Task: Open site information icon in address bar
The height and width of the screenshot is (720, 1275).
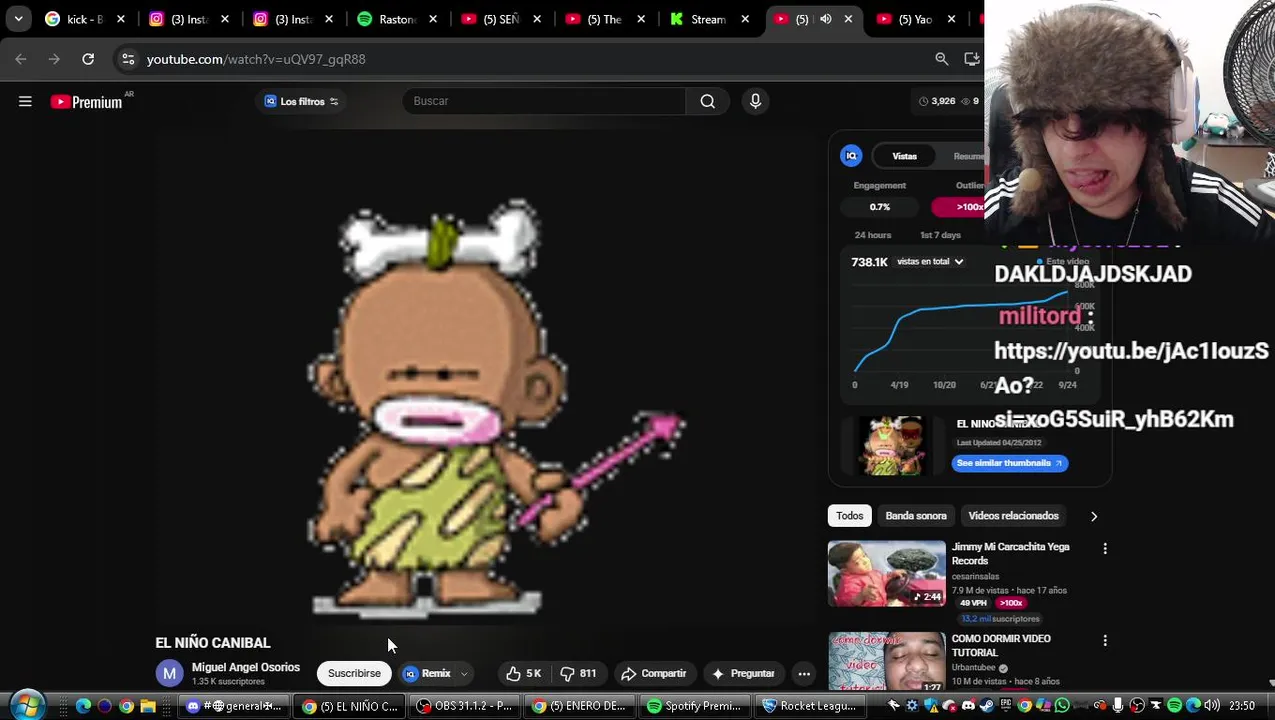Action: (x=128, y=59)
